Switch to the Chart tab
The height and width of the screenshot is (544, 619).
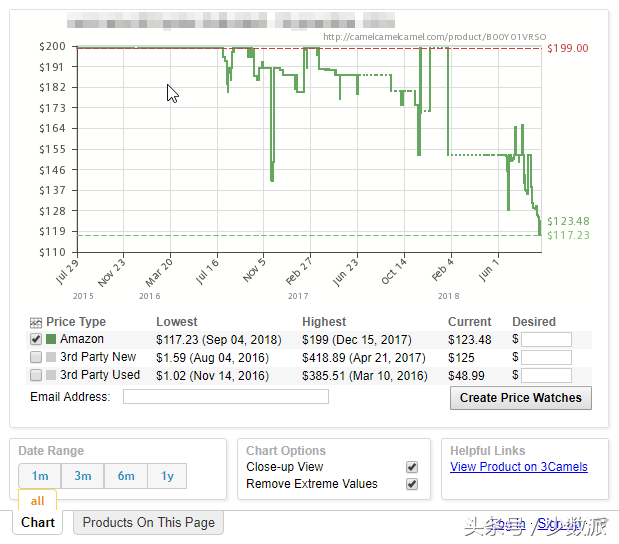point(38,522)
